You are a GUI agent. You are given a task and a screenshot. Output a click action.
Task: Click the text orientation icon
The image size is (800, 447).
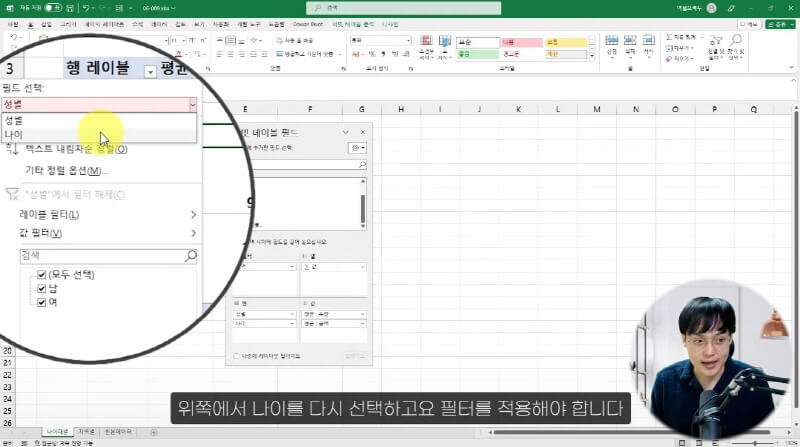tap(255, 40)
